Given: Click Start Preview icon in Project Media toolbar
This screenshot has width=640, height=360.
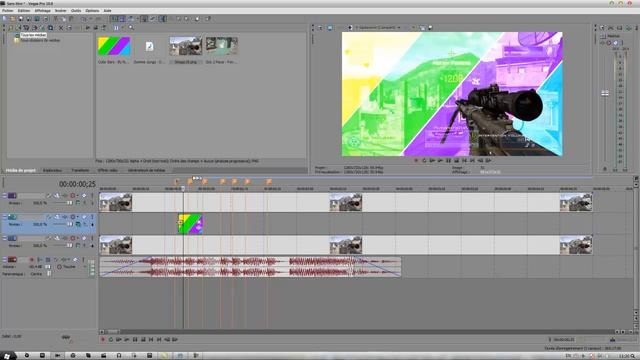Looking at the screenshot, I should 87,28.
